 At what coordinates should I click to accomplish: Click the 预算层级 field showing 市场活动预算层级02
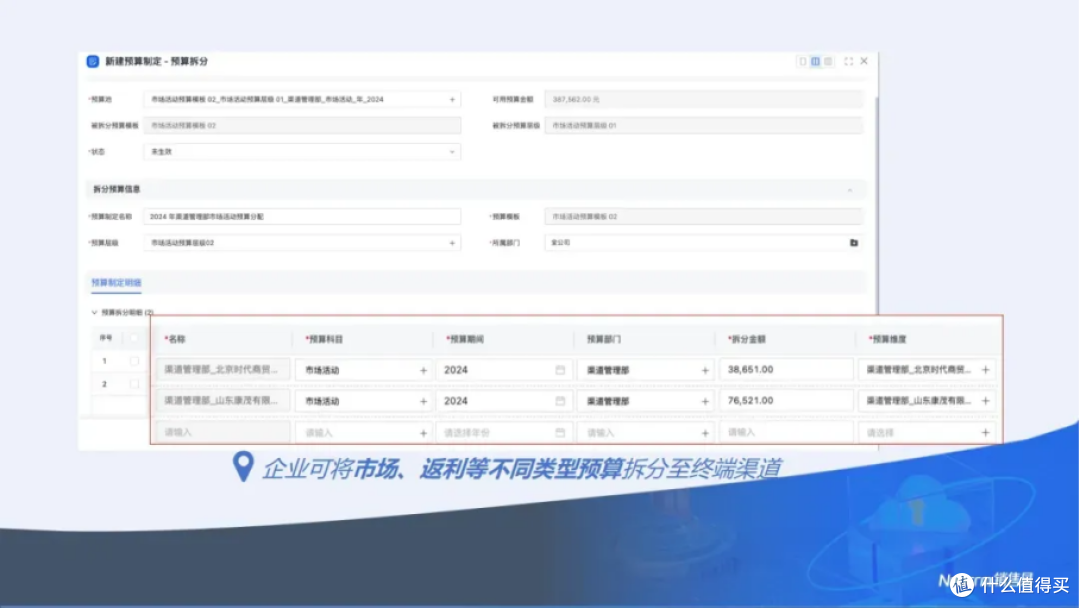pos(302,242)
